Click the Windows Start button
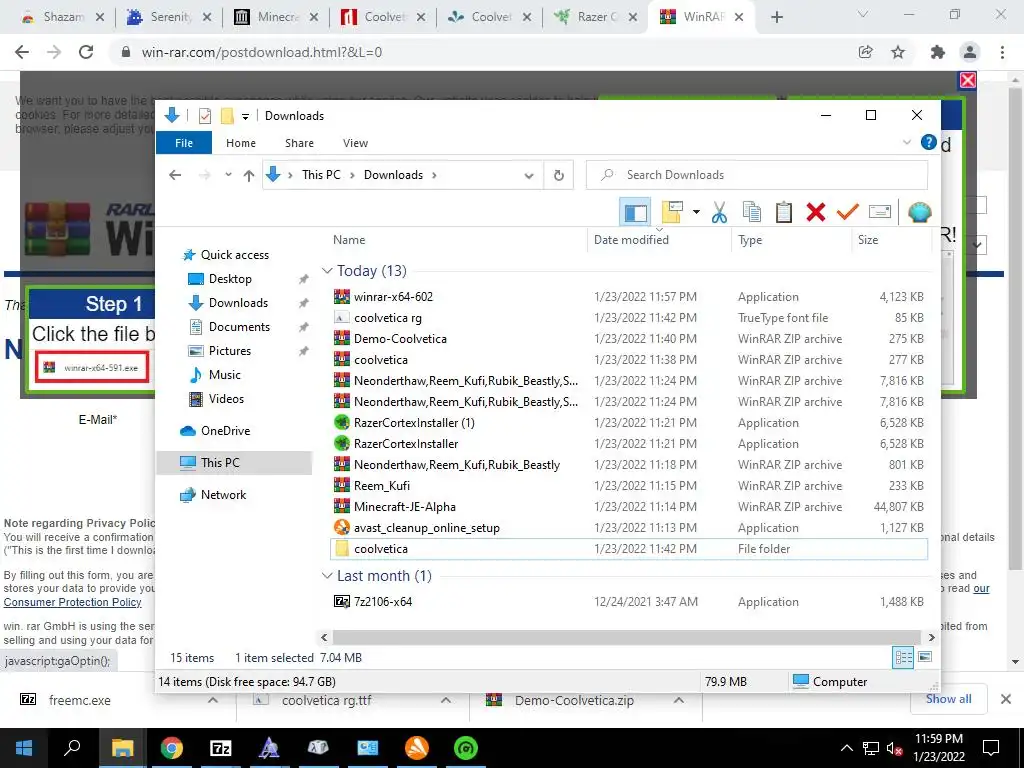The height and width of the screenshot is (768, 1024). (24, 748)
